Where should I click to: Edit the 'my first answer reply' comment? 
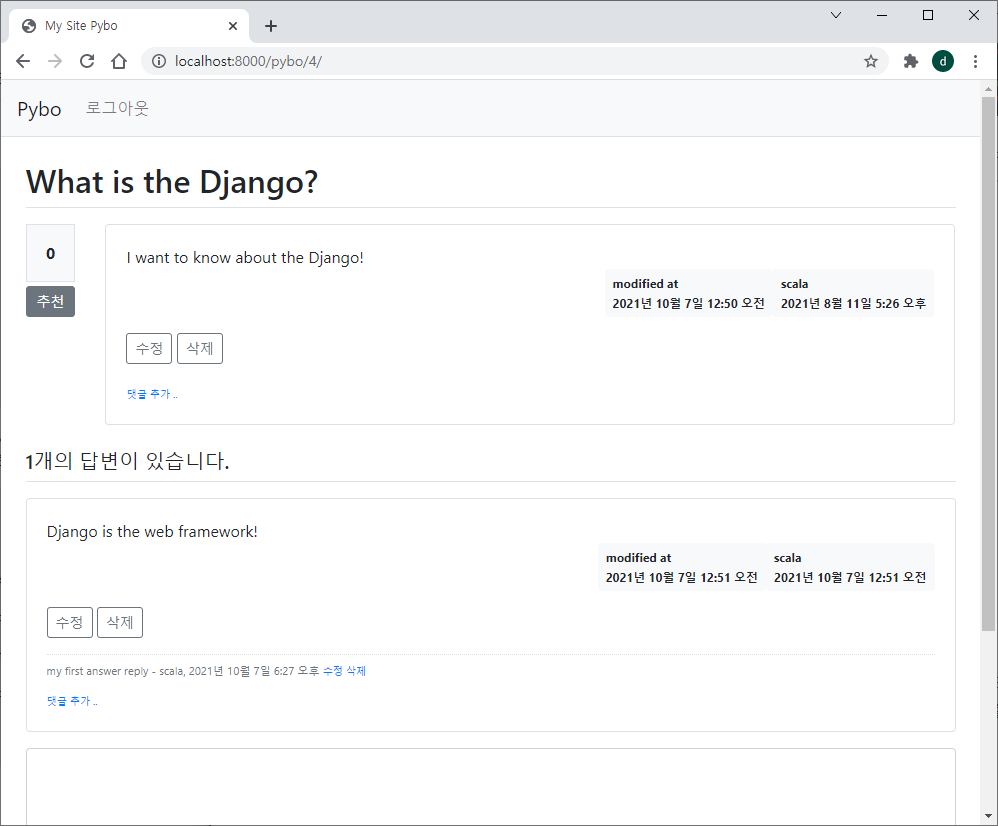pyautogui.click(x=332, y=671)
